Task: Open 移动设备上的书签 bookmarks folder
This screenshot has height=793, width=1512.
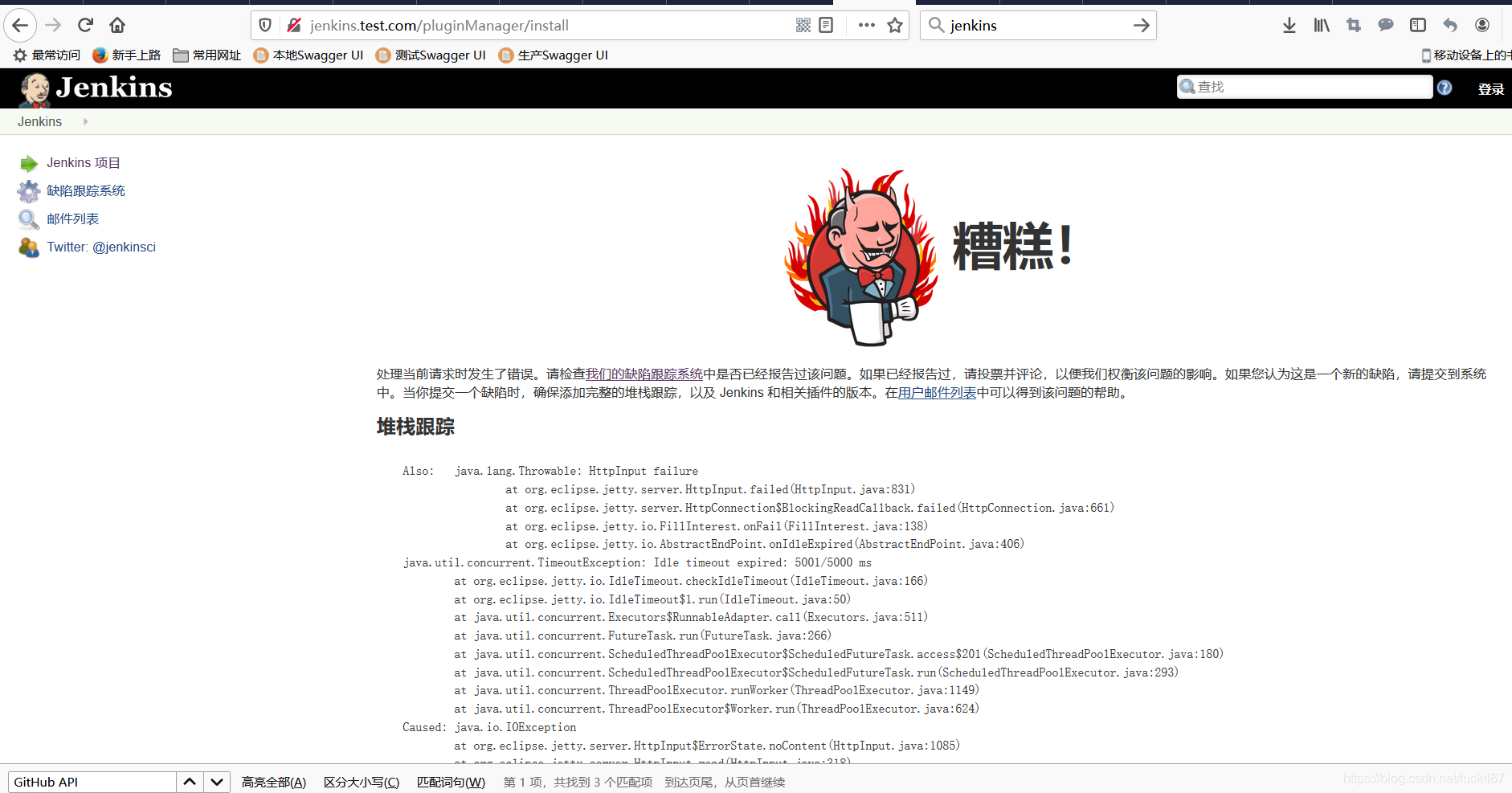Action: point(1466,55)
